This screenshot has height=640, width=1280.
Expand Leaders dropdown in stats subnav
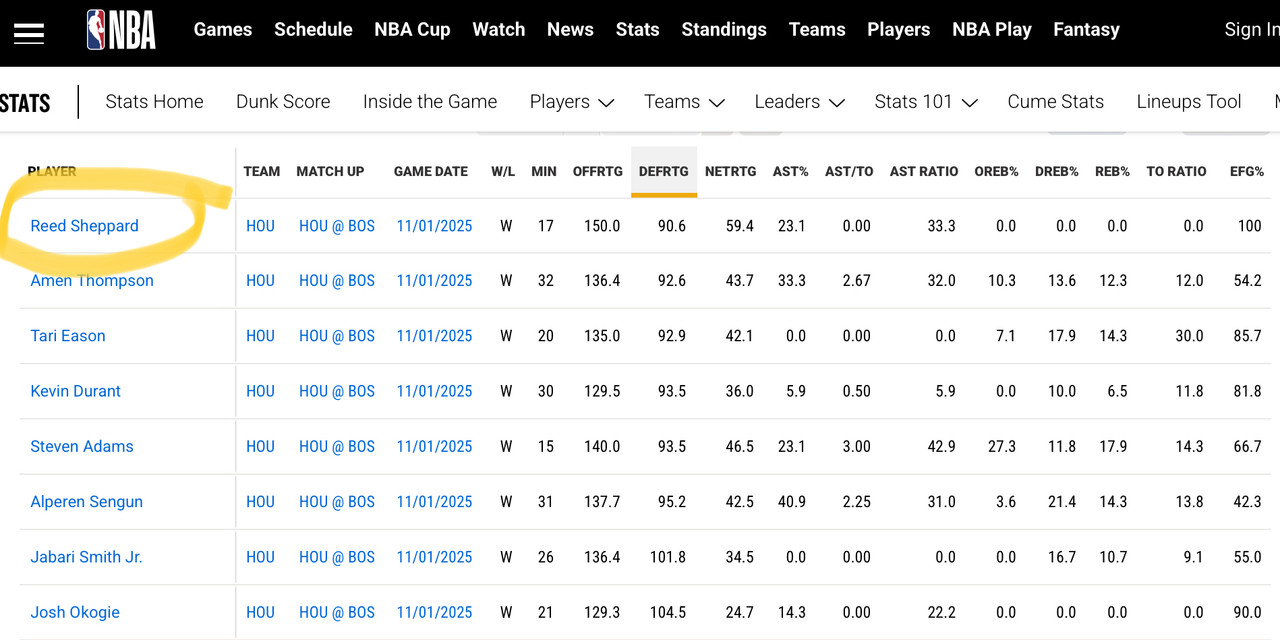[x=799, y=102]
